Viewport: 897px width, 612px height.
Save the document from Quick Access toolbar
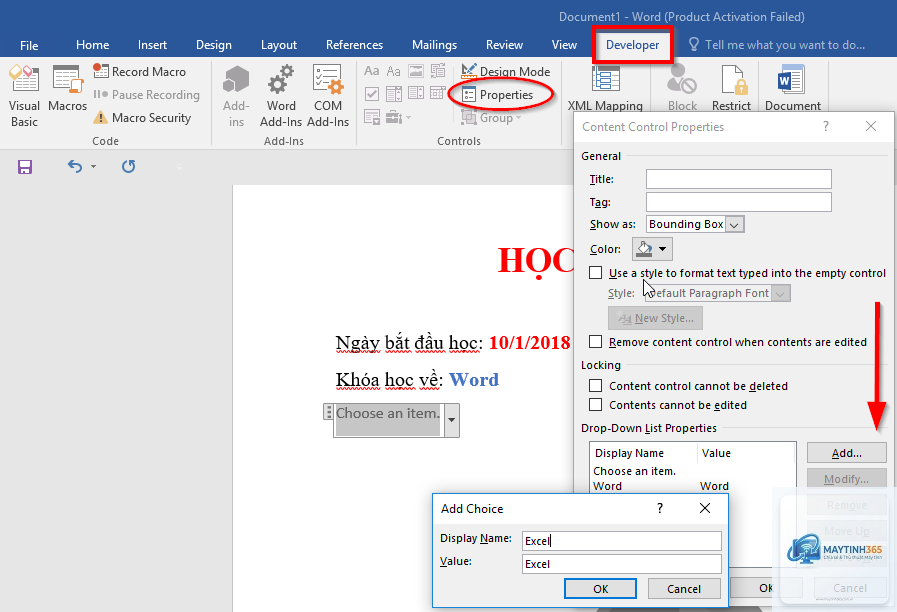(25, 166)
